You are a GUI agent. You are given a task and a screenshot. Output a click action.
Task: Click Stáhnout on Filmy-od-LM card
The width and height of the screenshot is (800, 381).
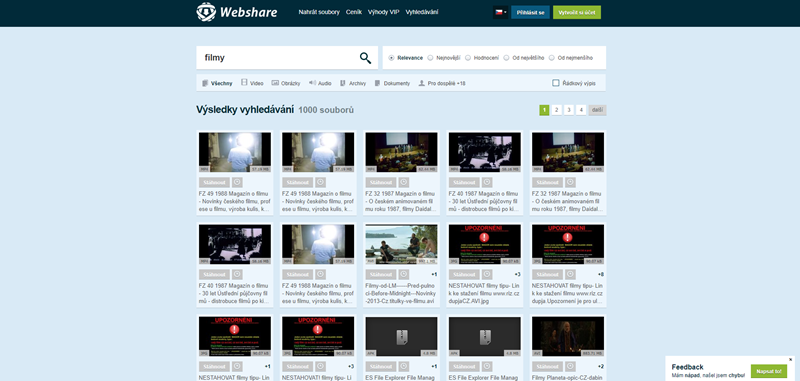[x=381, y=274]
